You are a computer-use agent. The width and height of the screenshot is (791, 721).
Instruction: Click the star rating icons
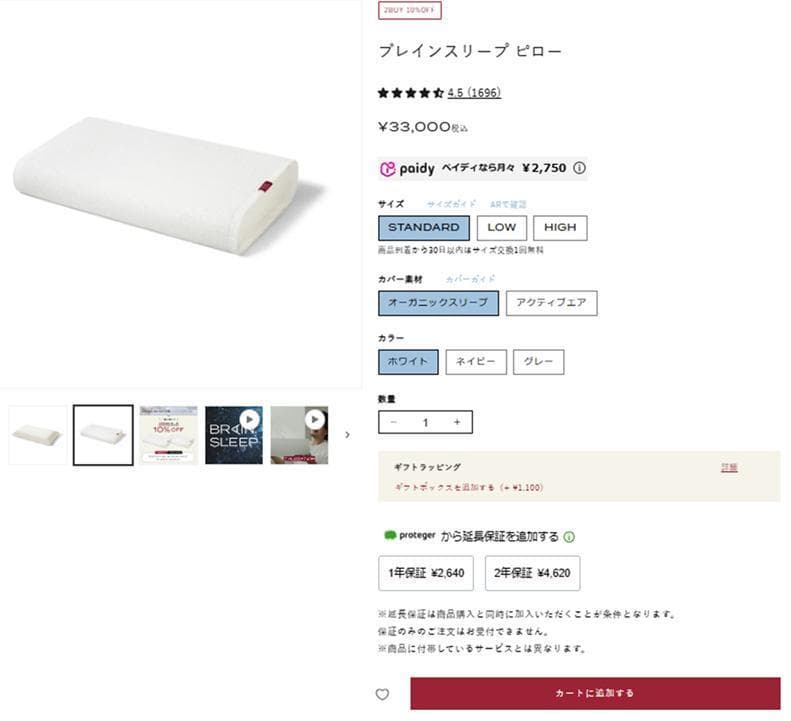(410, 93)
